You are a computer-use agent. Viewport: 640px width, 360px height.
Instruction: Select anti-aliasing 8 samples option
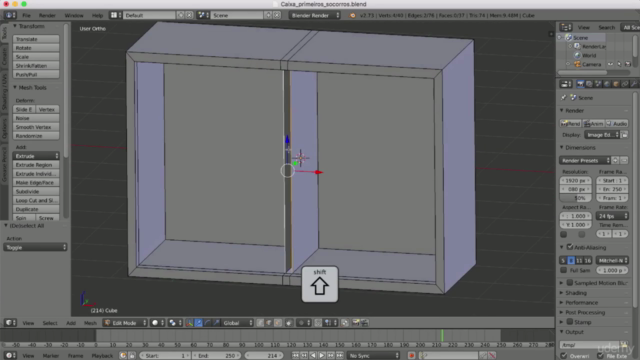click(571, 260)
